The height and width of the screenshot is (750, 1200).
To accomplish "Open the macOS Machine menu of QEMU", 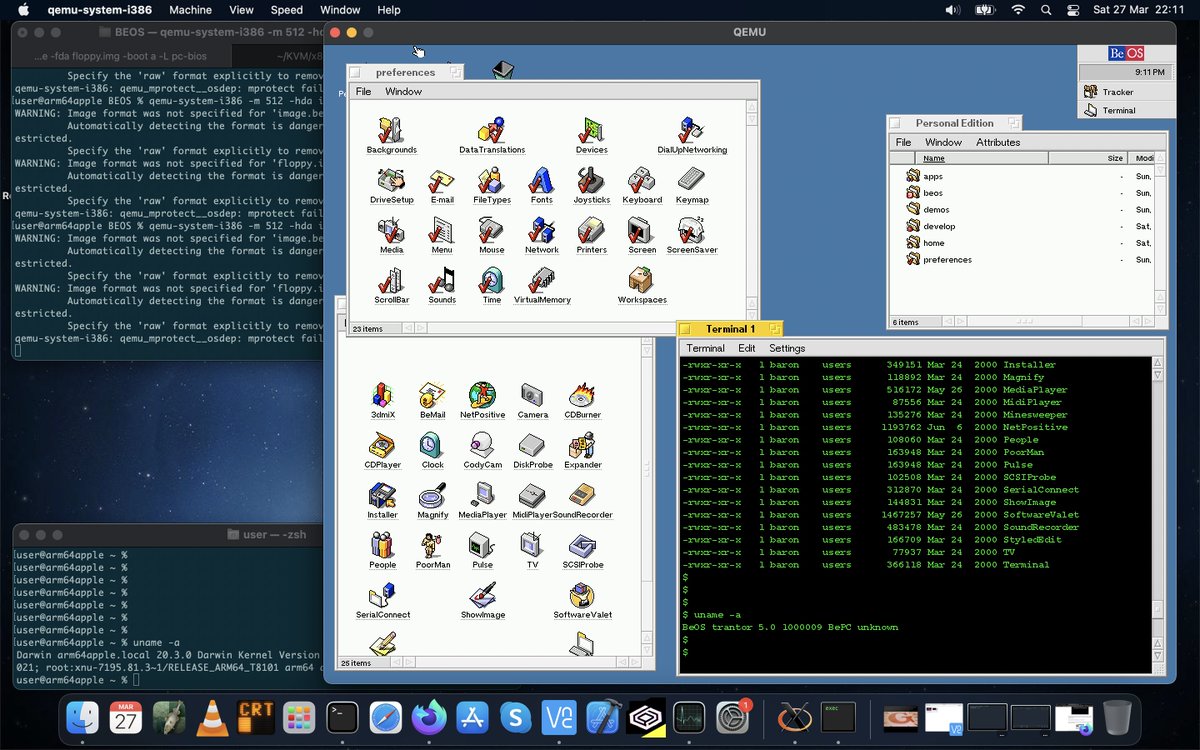I will [x=190, y=10].
